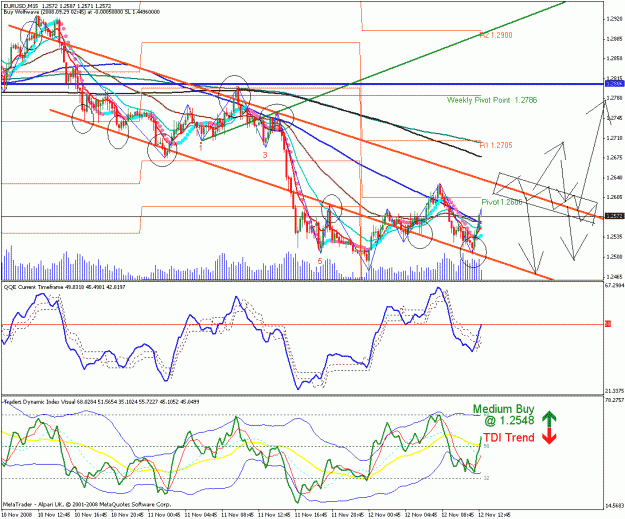Click the price axis value 1.2500

click(x=613, y=257)
